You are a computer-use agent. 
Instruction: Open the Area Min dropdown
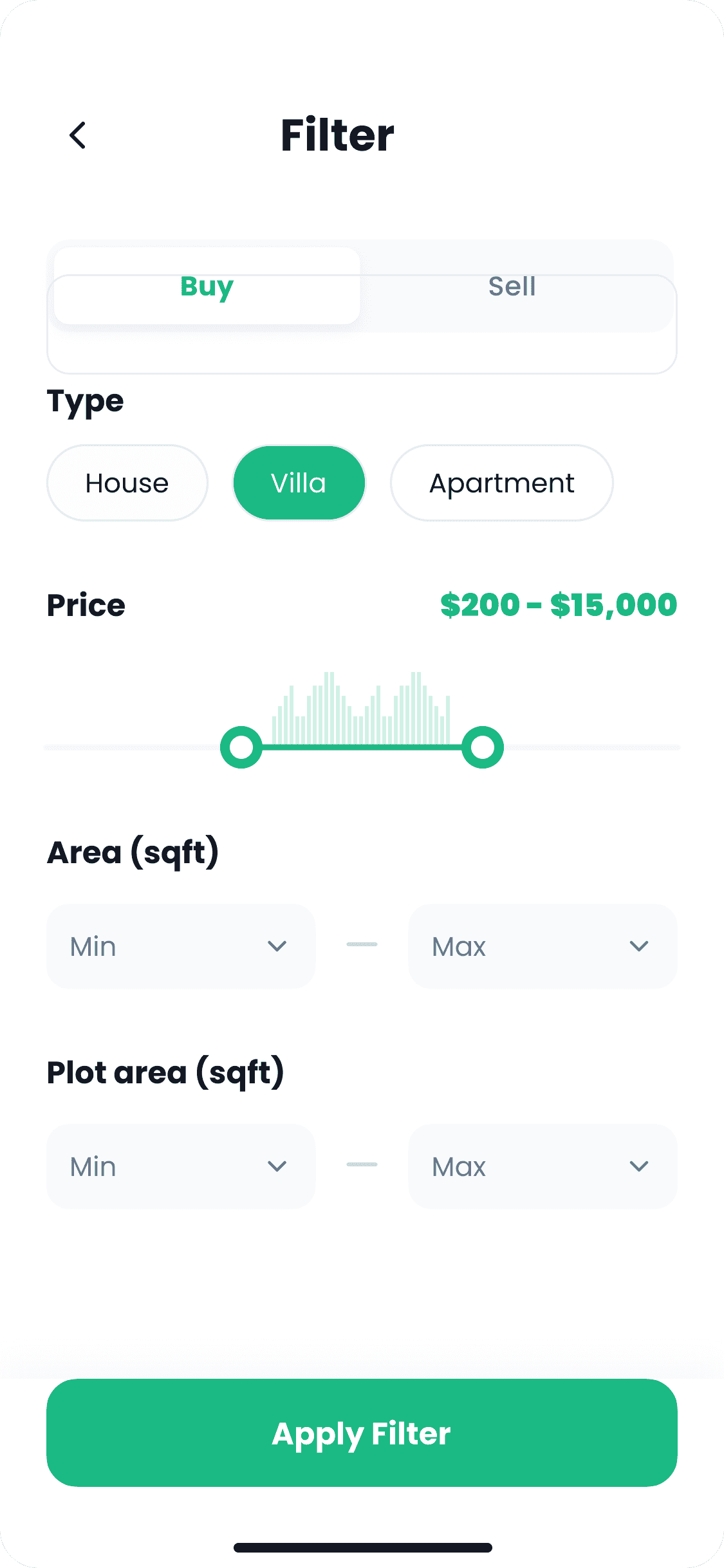tap(181, 946)
